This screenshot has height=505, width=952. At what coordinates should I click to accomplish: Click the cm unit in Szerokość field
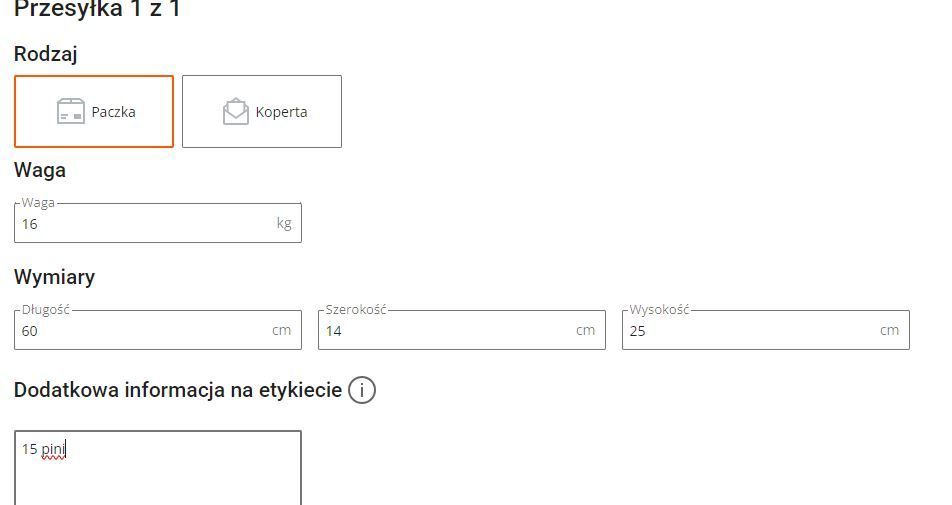pos(585,330)
